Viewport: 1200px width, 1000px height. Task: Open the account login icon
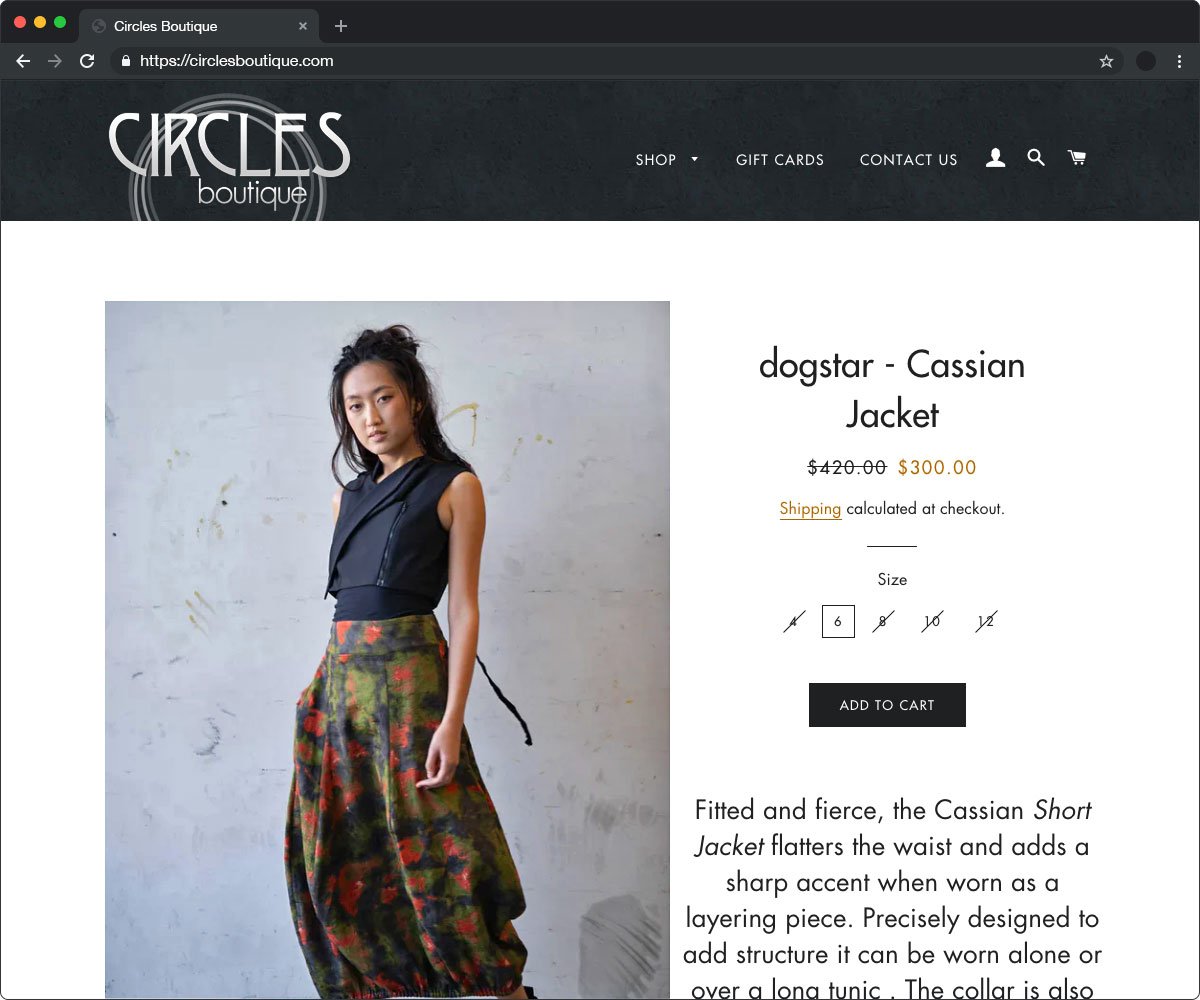click(995, 158)
